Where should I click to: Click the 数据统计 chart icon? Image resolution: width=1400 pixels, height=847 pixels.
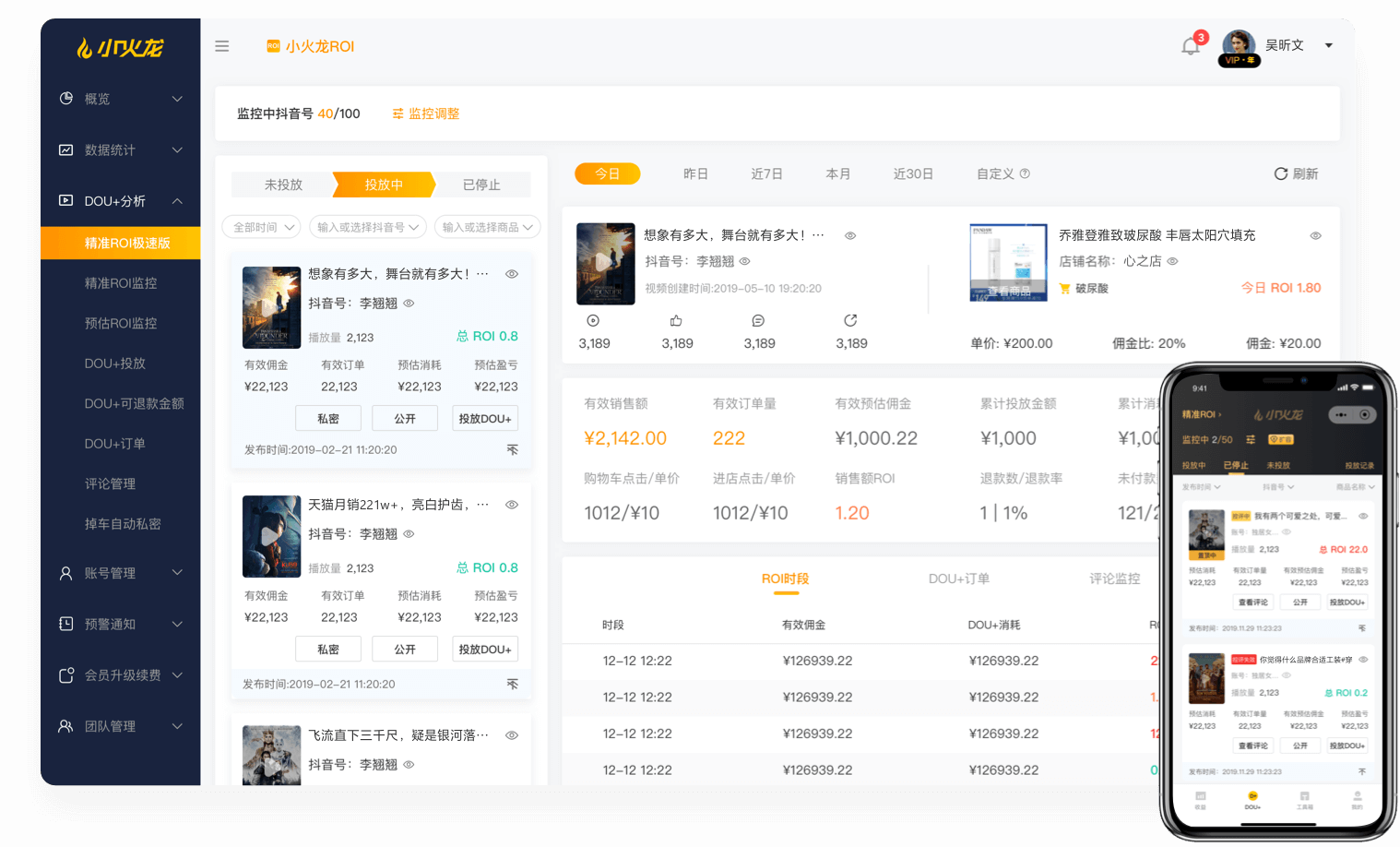tap(65, 149)
